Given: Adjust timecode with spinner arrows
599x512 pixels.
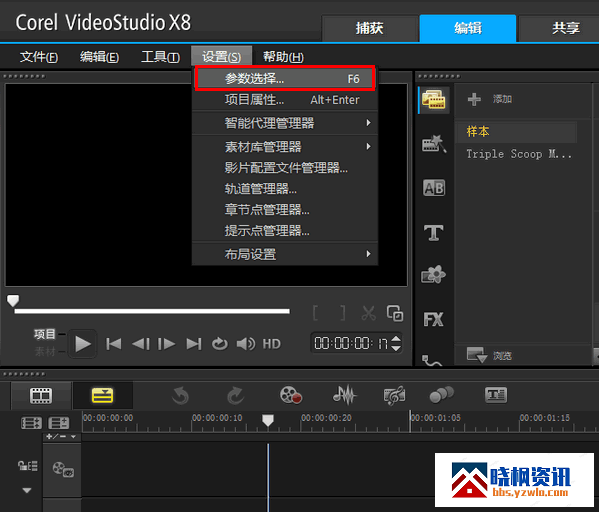Looking at the screenshot, I should 396,343.
